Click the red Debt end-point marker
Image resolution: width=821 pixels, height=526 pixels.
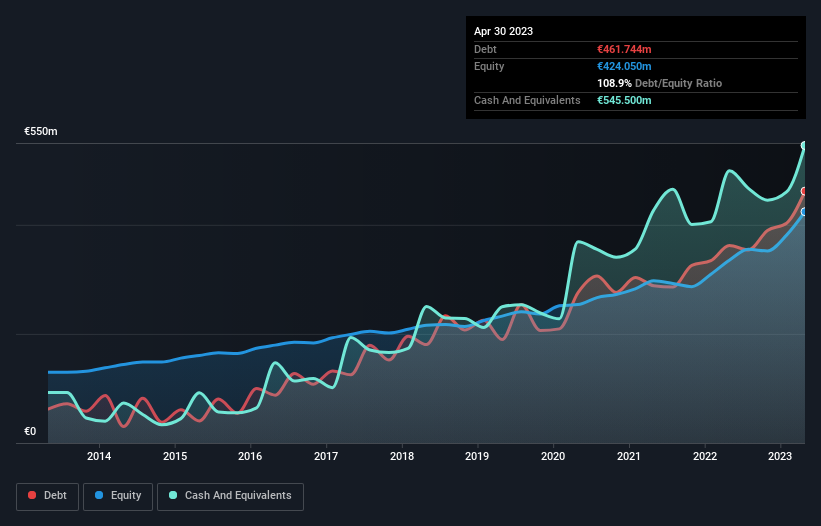pyautogui.click(x=804, y=191)
